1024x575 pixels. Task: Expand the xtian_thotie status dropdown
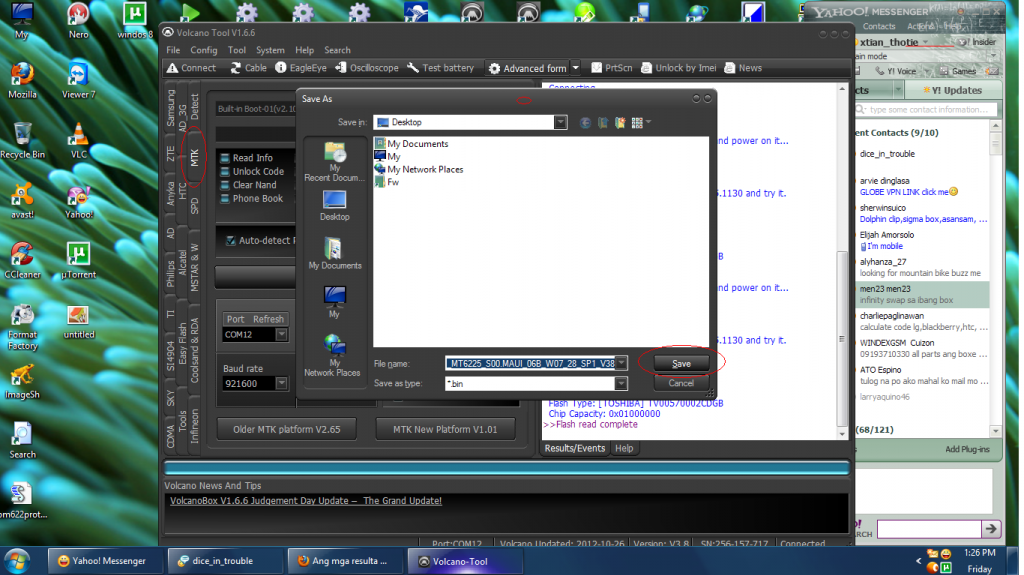(x=925, y=42)
